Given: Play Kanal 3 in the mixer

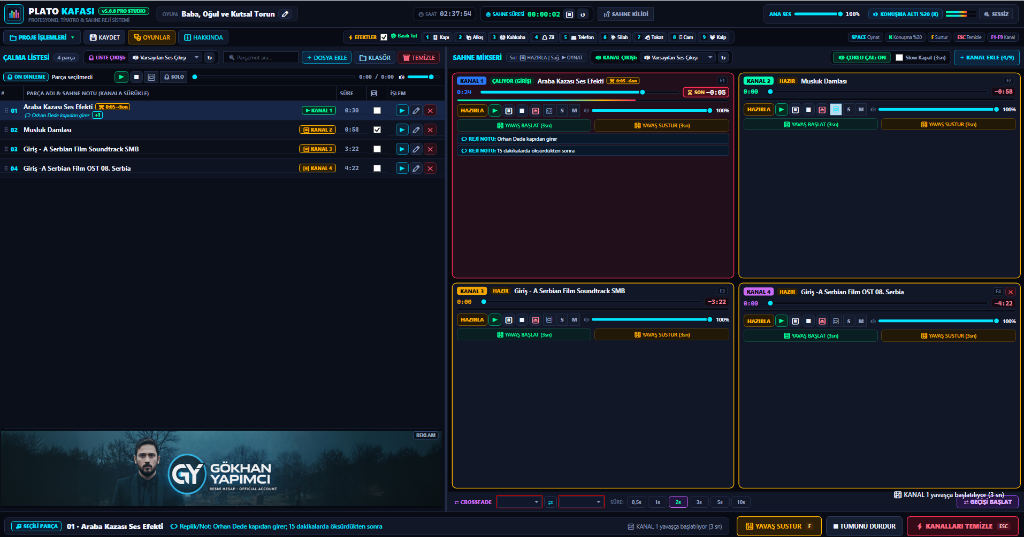Looking at the screenshot, I should click(494, 320).
